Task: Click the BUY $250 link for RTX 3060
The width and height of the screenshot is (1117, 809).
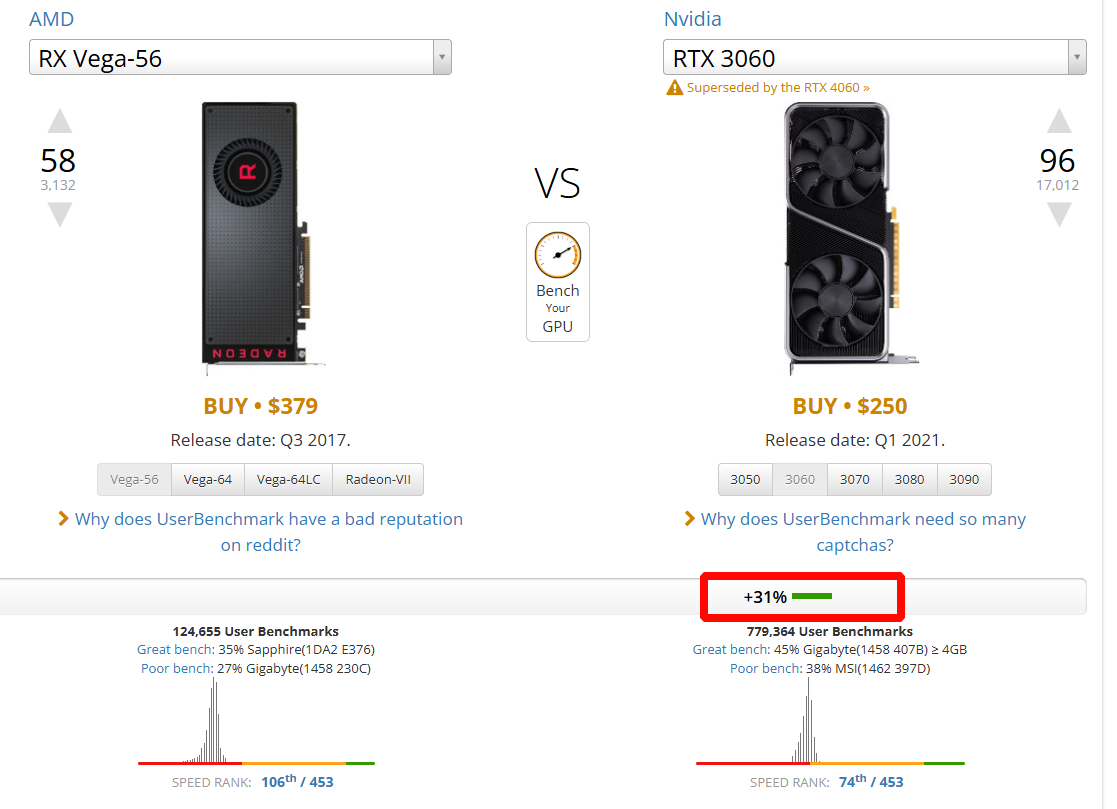Action: [850, 406]
